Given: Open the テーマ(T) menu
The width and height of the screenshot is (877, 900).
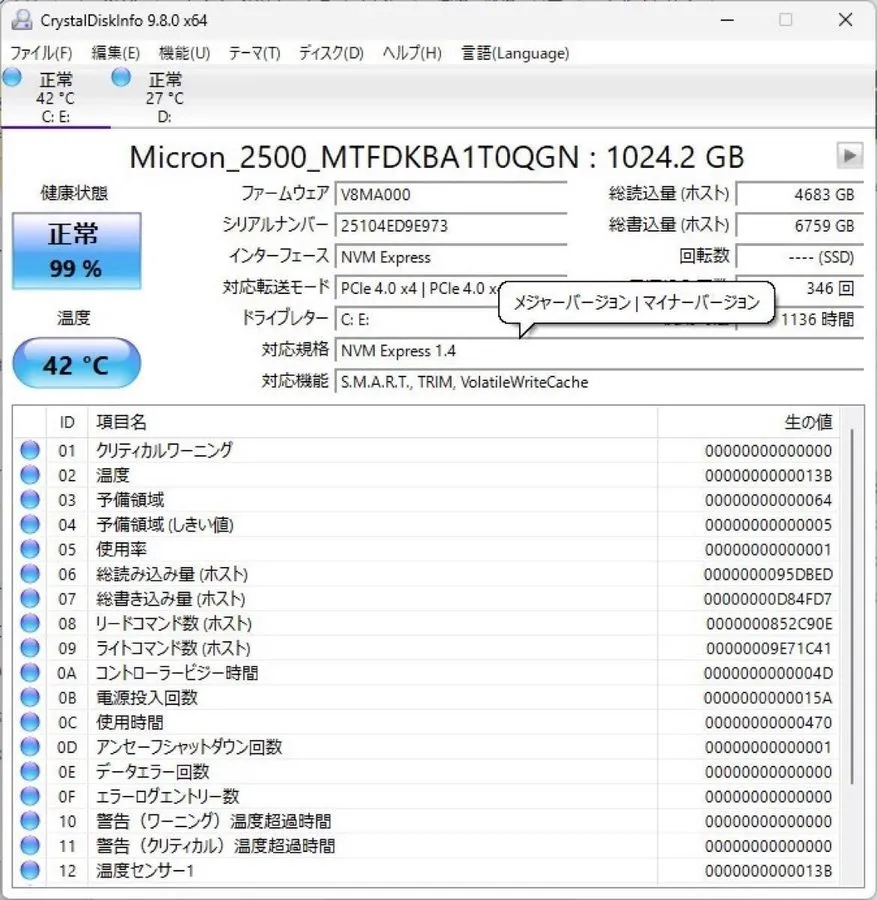Looking at the screenshot, I should tap(254, 53).
